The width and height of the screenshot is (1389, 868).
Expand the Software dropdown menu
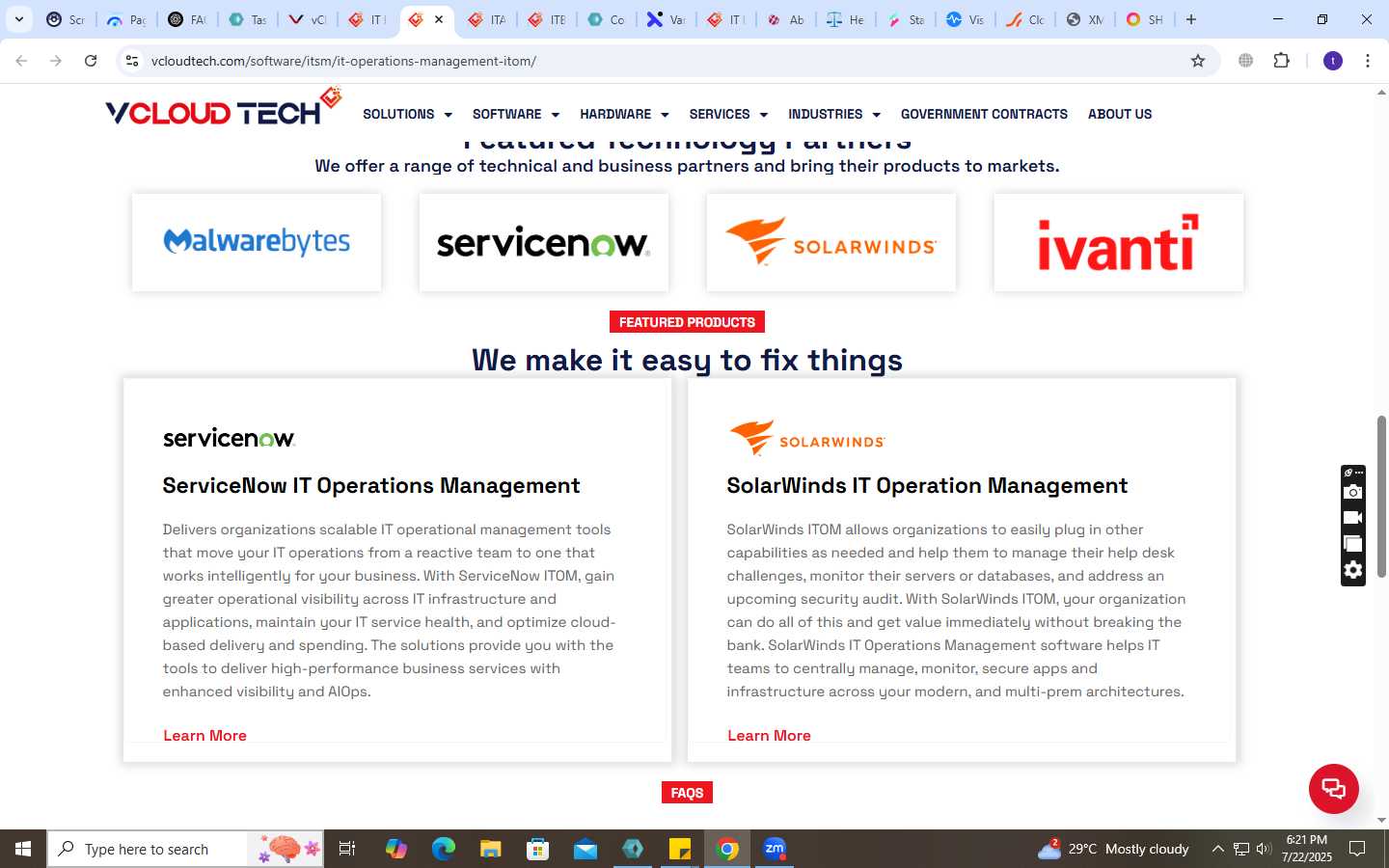tap(516, 114)
